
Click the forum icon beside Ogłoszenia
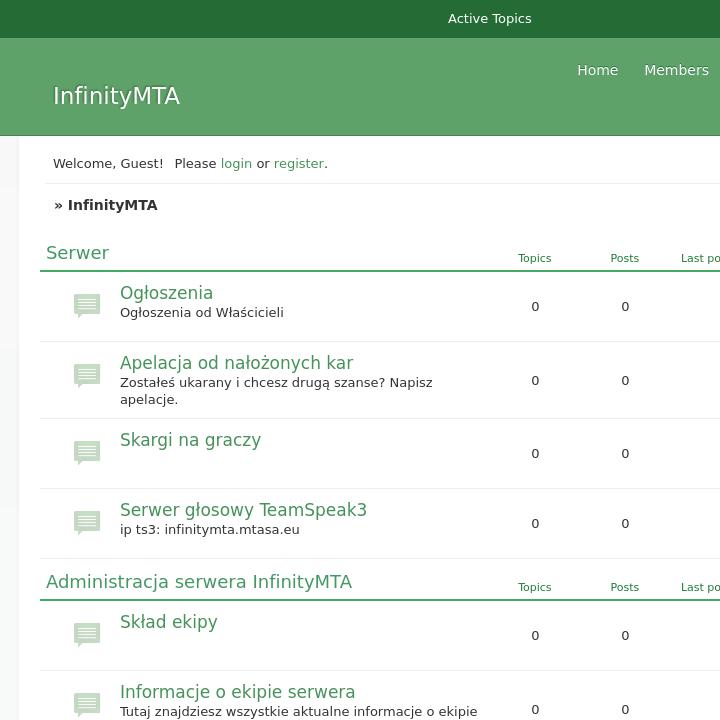point(87,305)
